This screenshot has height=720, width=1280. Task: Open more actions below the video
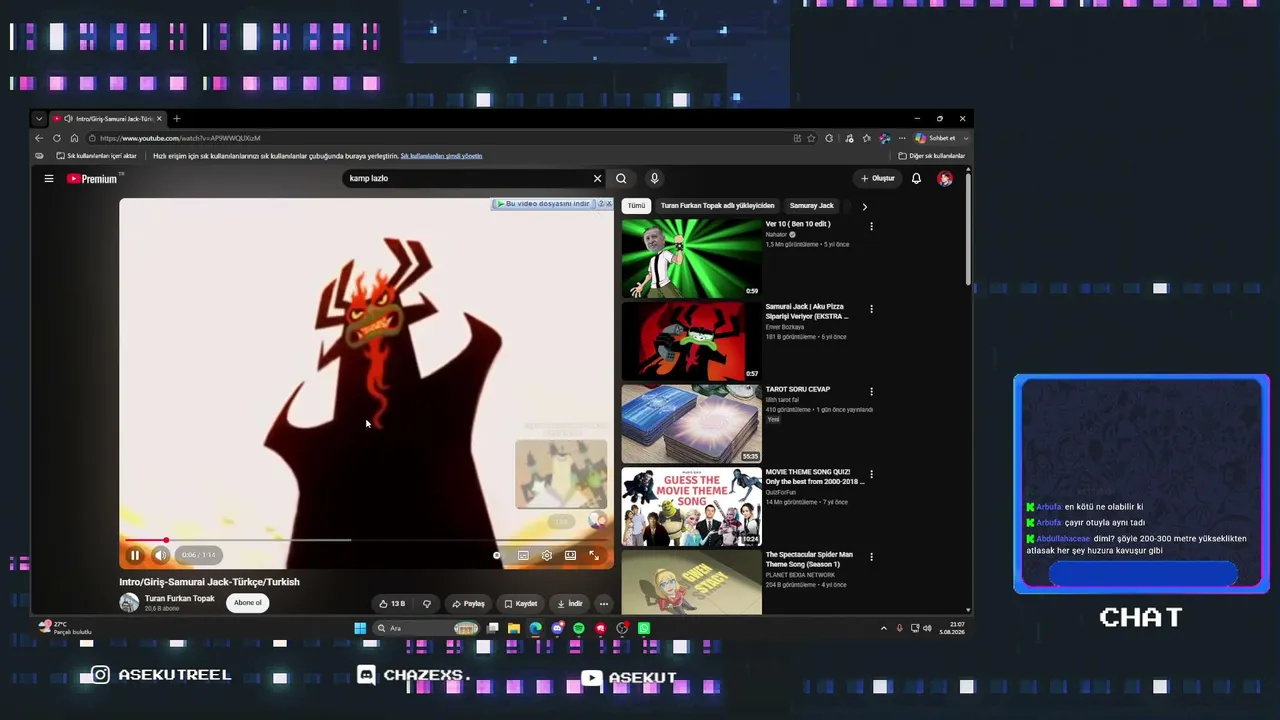(603, 604)
